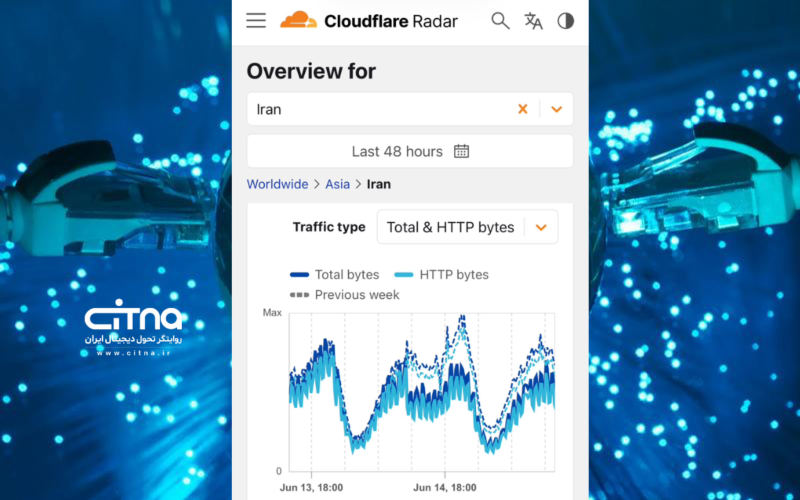800x500 pixels.
Task: Go to the Asia breadcrumb link
Action: [338, 184]
